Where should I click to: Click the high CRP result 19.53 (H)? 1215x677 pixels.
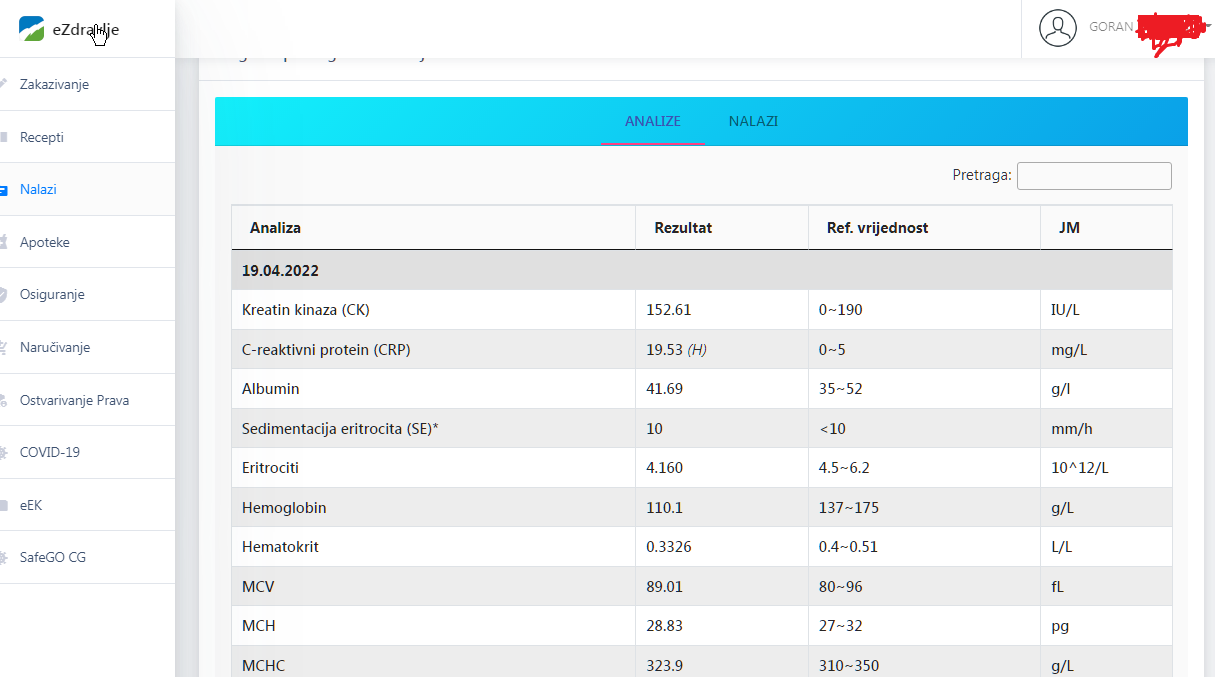point(677,349)
